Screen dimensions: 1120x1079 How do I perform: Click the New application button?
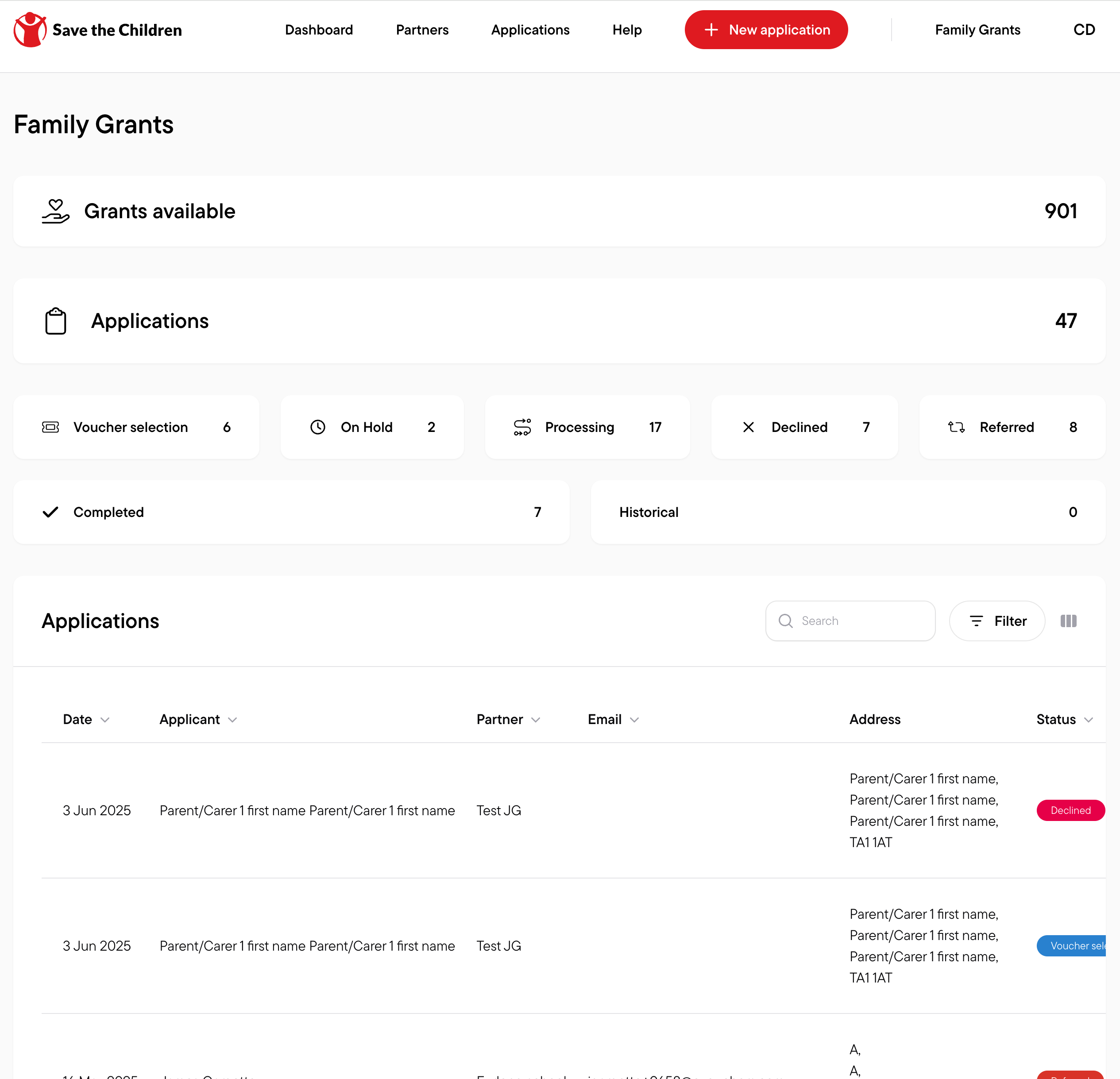pyautogui.click(x=766, y=30)
